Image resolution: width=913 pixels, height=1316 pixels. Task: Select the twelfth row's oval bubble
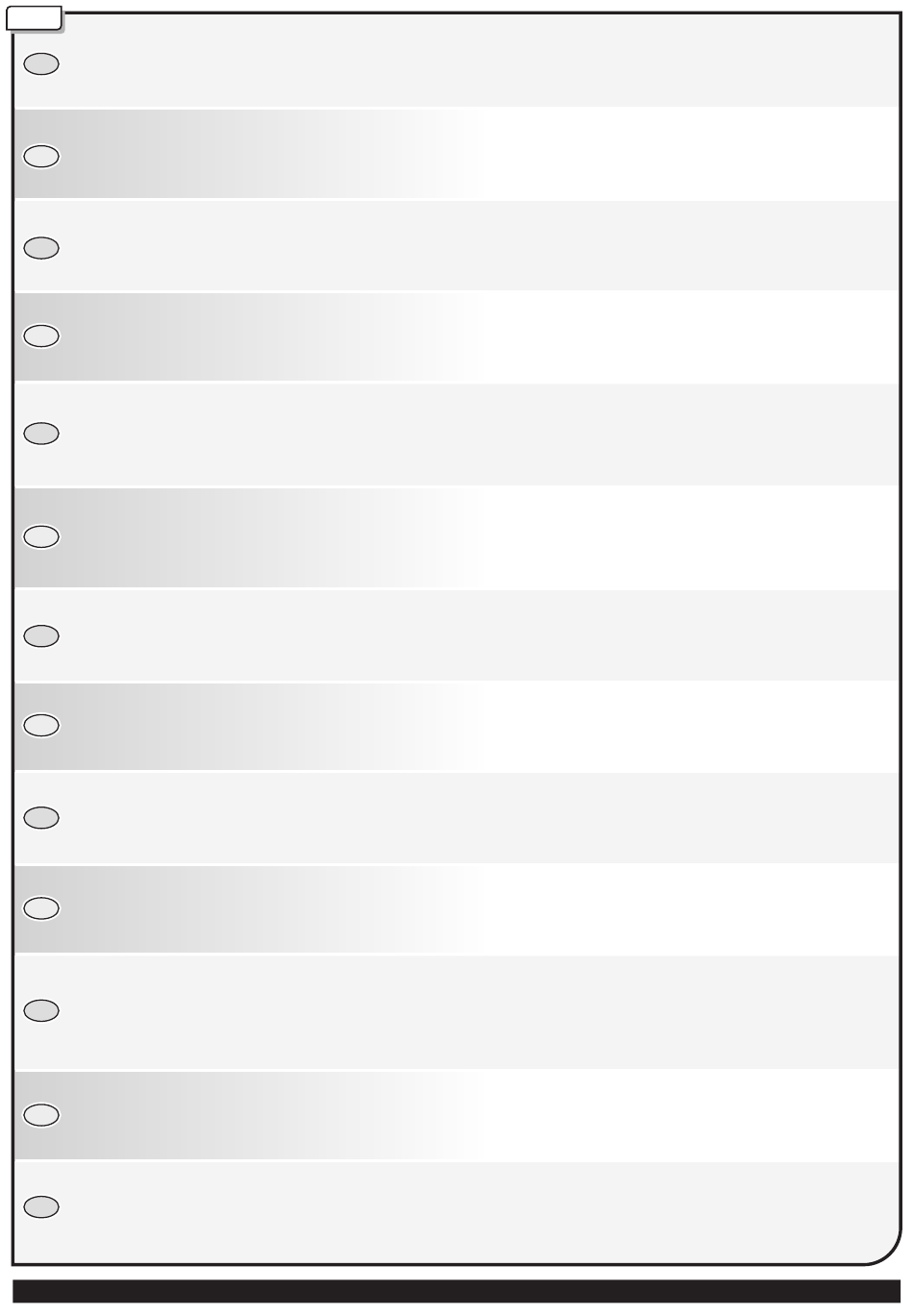tap(41, 1114)
